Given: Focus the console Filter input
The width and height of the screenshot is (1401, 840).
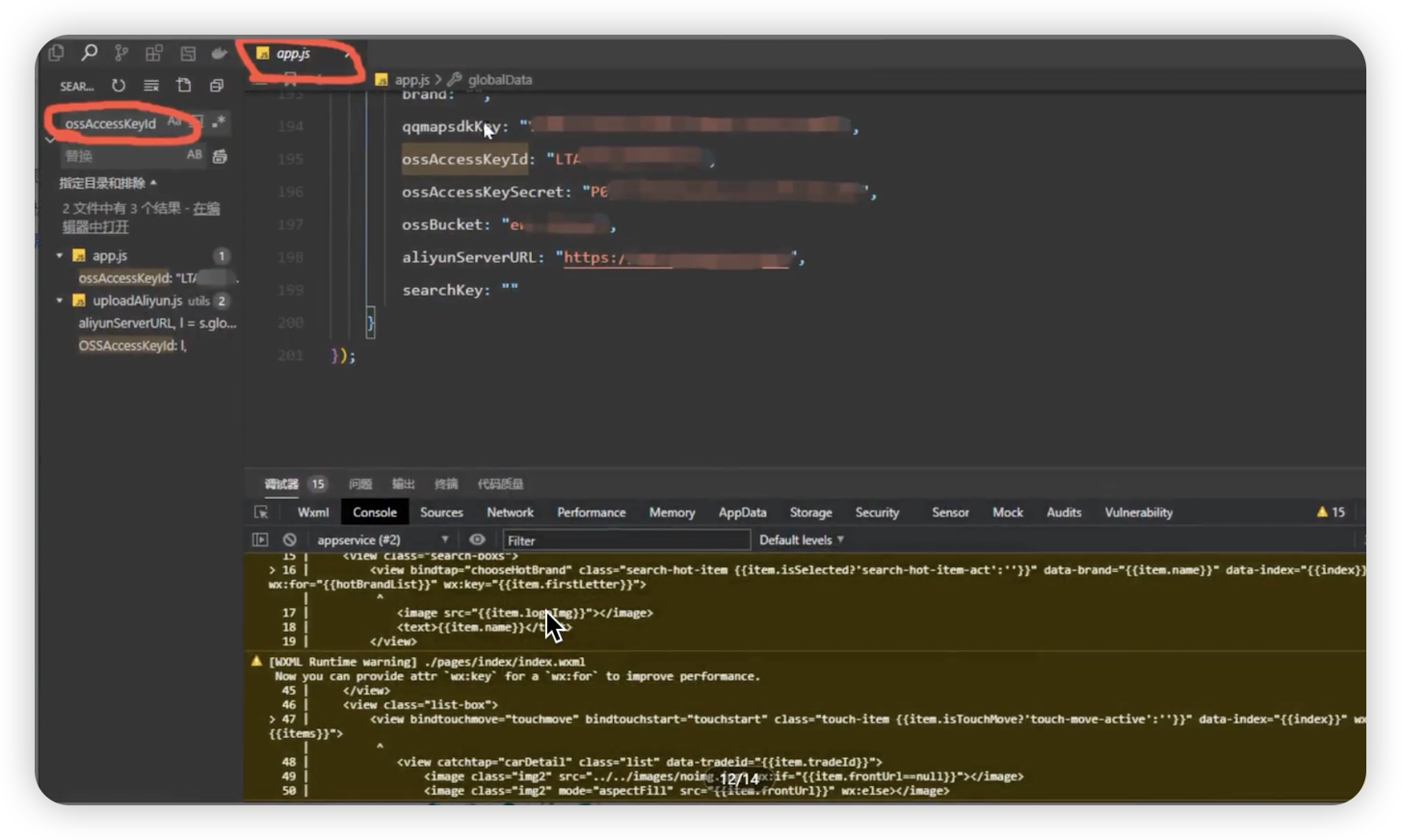Looking at the screenshot, I should click(x=626, y=540).
